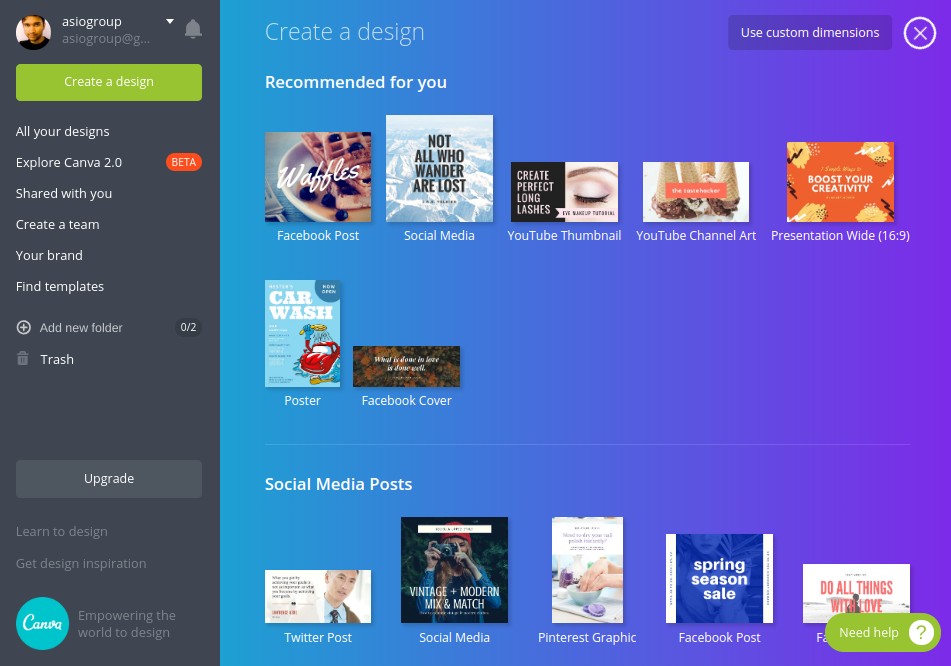Click the Facebook Post label under Waffles

click(x=318, y=235)
